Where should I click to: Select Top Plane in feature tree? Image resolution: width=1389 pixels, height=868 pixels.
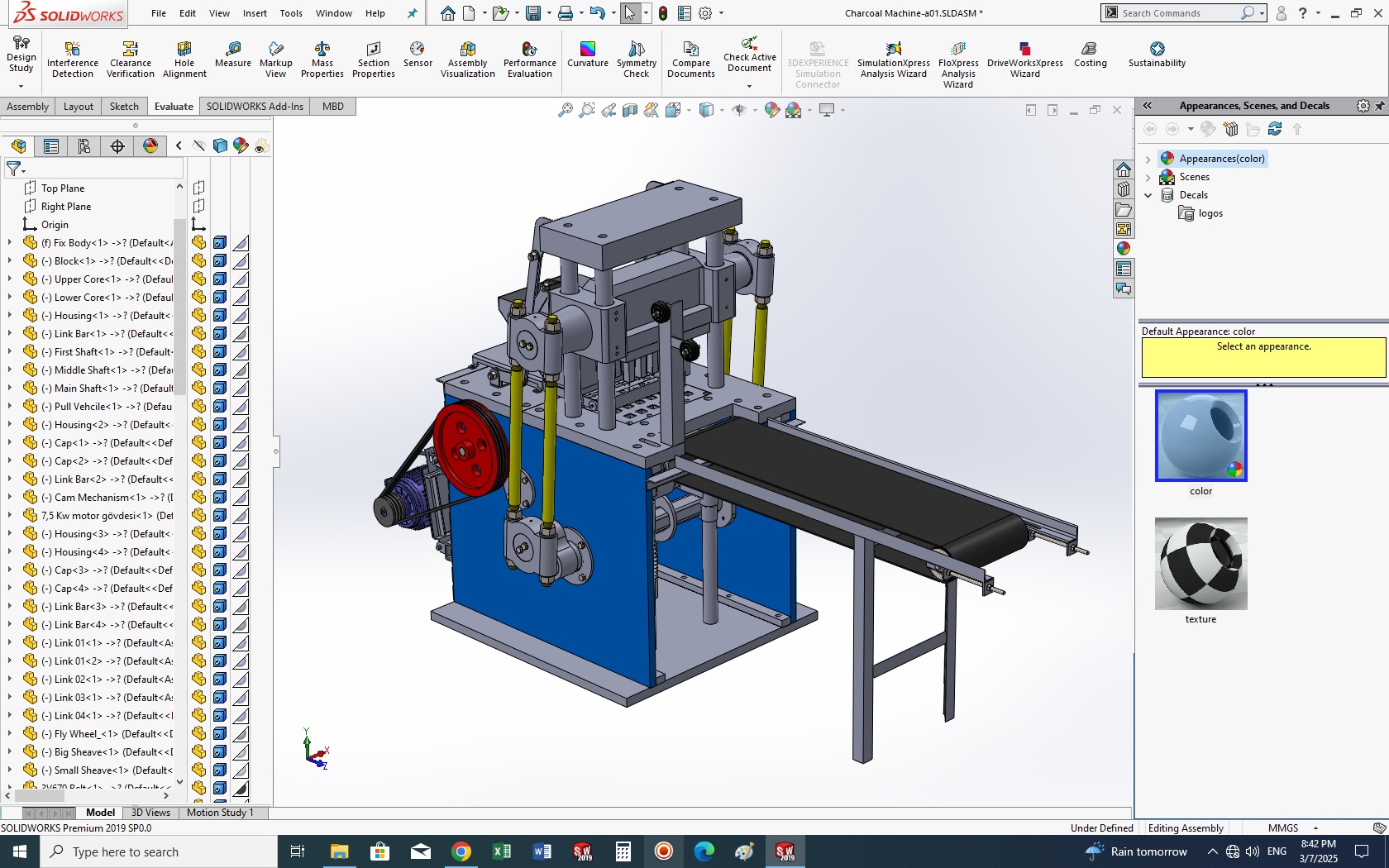[x=63, y=188]
